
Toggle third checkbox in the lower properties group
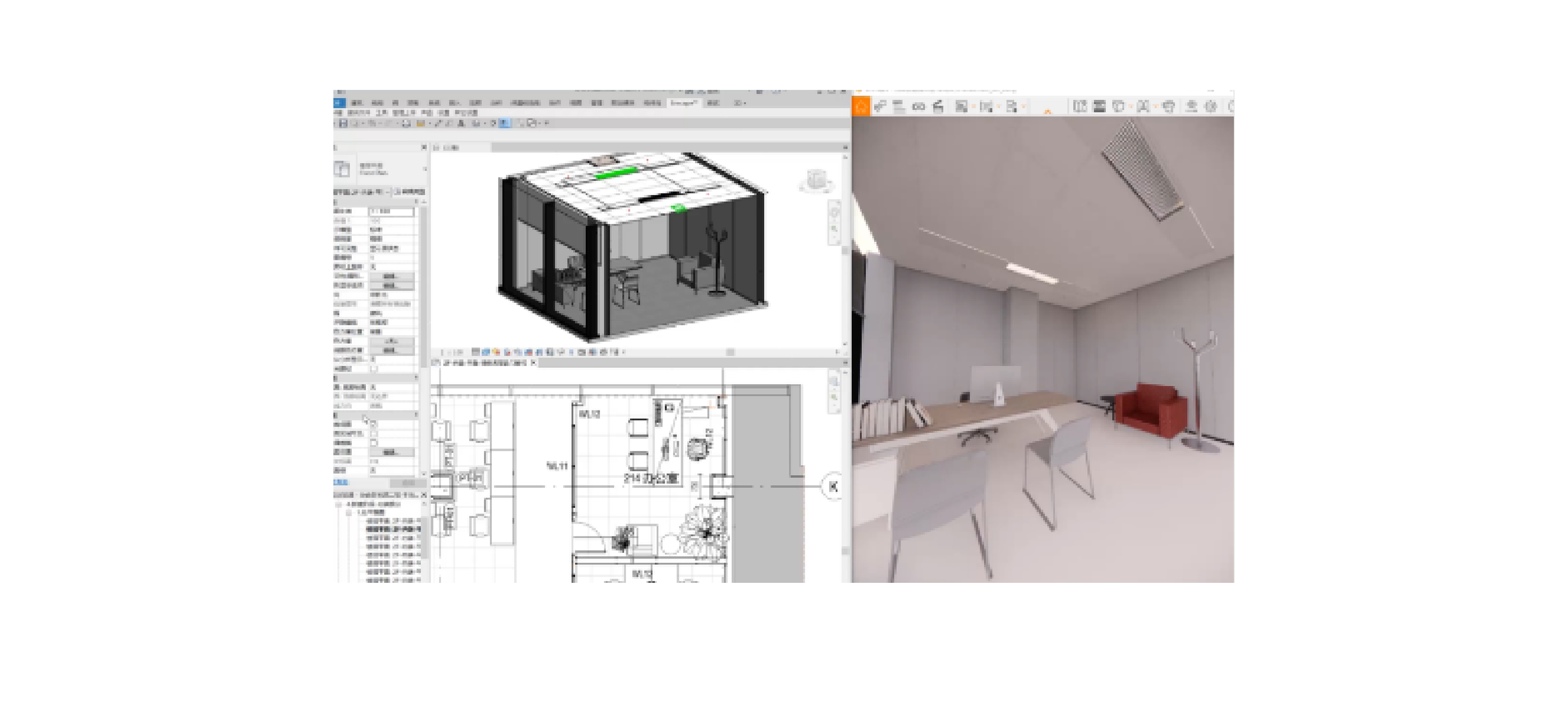click(374, 443)
